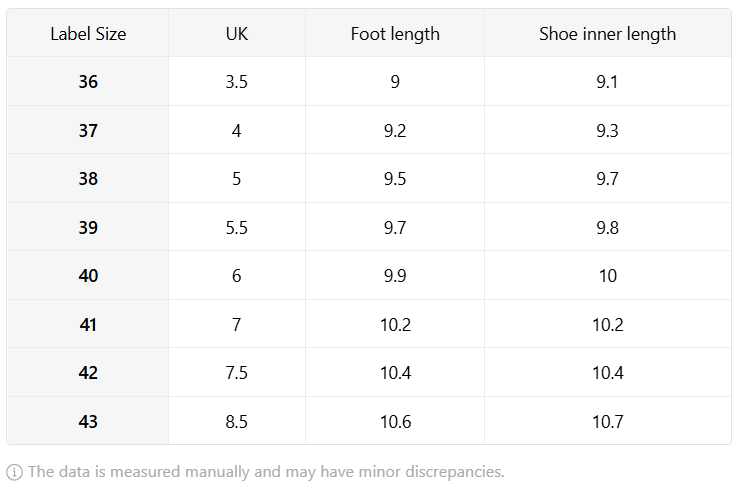The width and height of the screenshot is (737, 495).
Task: Select the Label Size column header
Action: 88,33
